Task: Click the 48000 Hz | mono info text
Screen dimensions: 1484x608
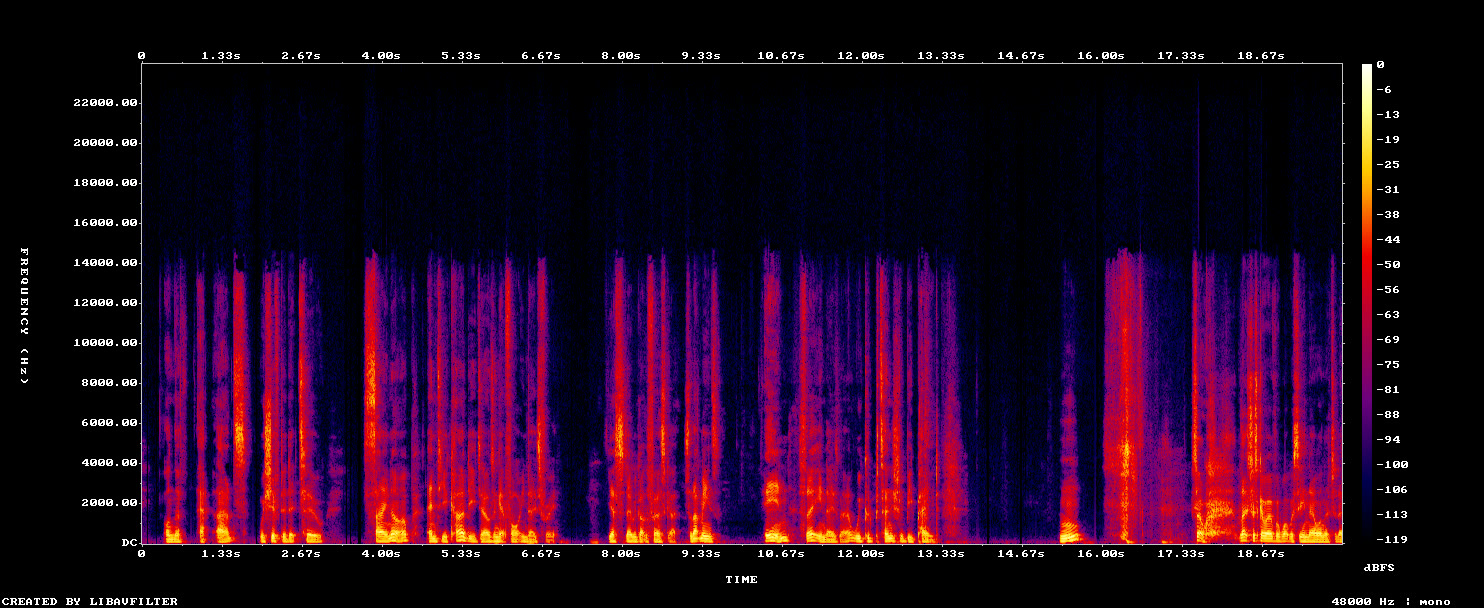Action: click(x=1391, y=602)
